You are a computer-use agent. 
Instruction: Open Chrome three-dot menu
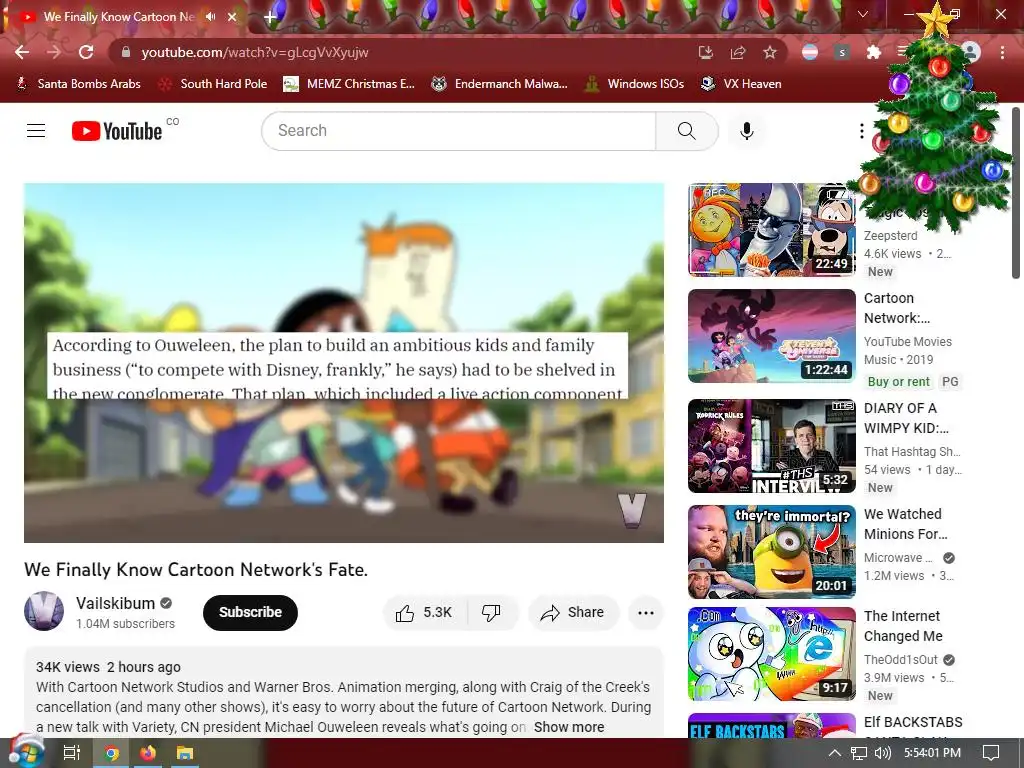(1002, 52)
